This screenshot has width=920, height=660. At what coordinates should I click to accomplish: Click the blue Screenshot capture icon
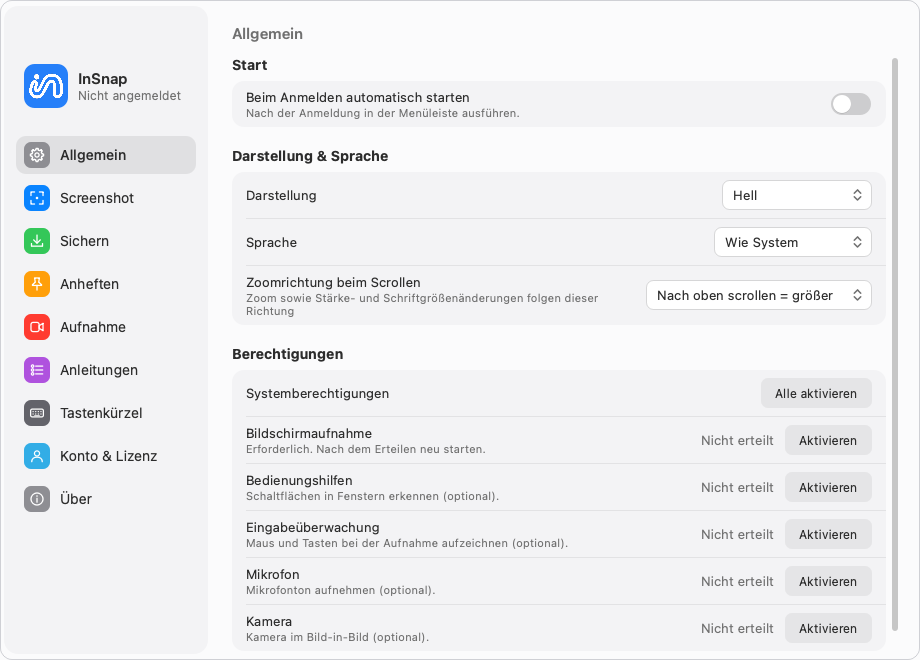point(37,198)
